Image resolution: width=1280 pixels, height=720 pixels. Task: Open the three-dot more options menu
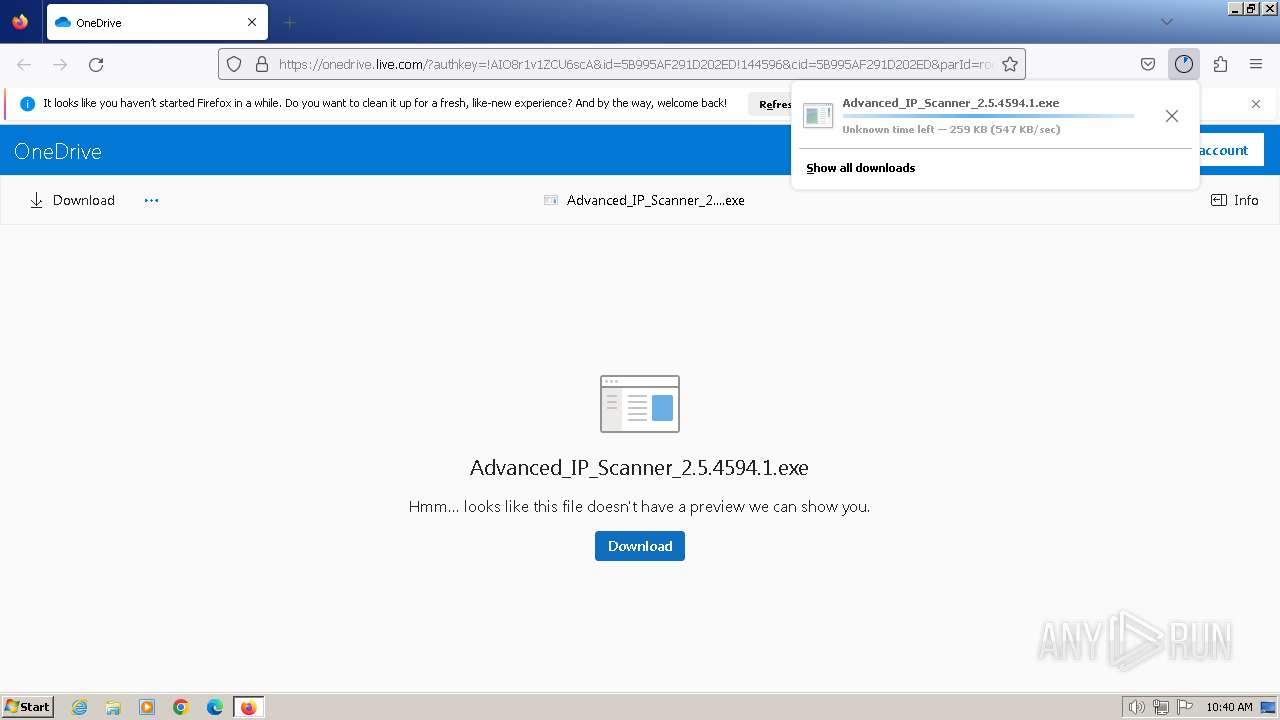click(x=151, y=200)
